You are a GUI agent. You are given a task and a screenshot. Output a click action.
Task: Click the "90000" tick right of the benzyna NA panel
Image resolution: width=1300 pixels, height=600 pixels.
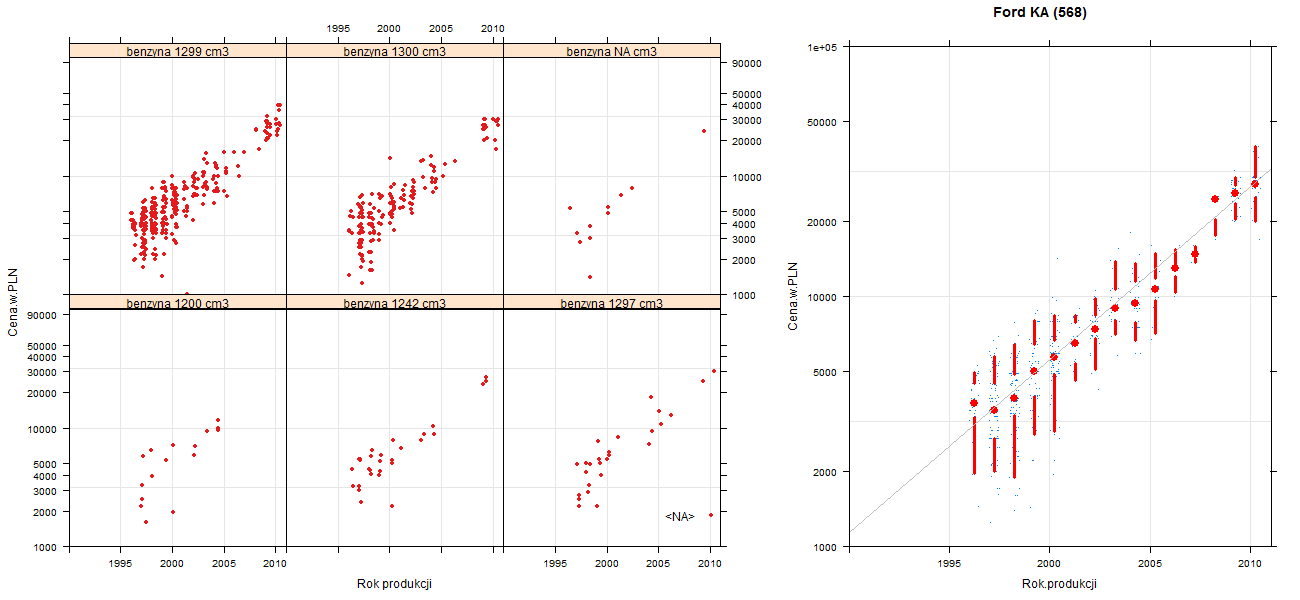tap(747, 63)
